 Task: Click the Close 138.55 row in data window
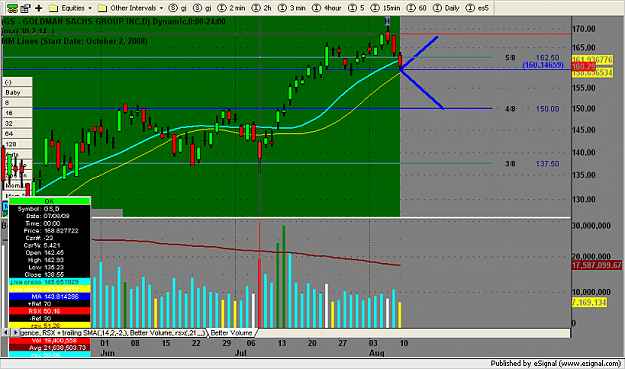tap(49, 275)
